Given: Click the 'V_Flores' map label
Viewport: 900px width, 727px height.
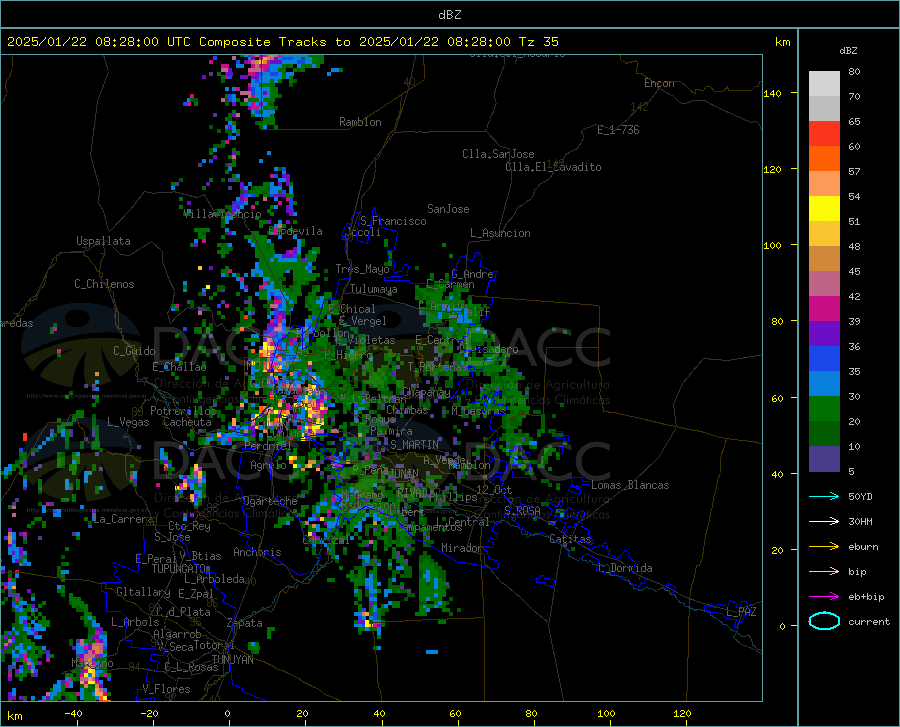Looking at the screenshot, I should tap(166, 689).
